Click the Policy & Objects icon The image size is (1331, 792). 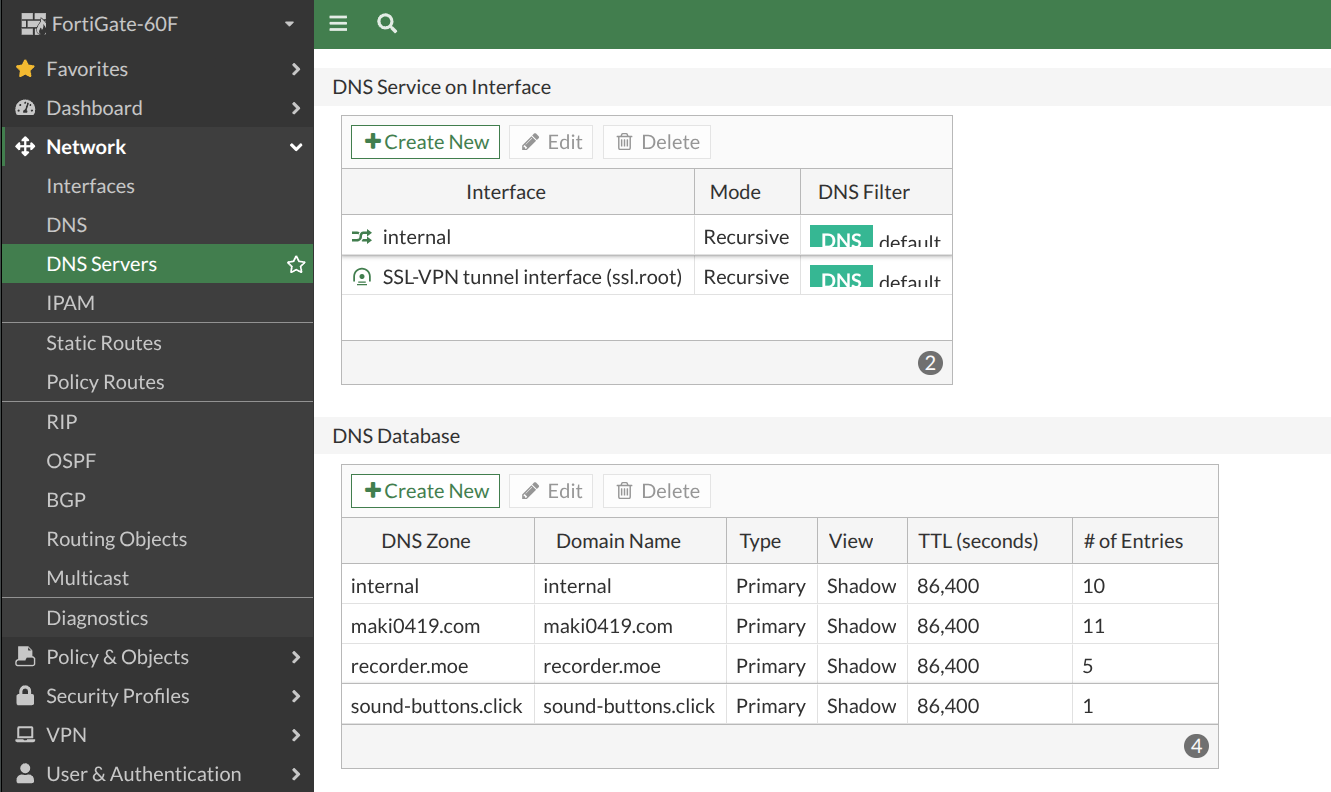coord(25,657)
